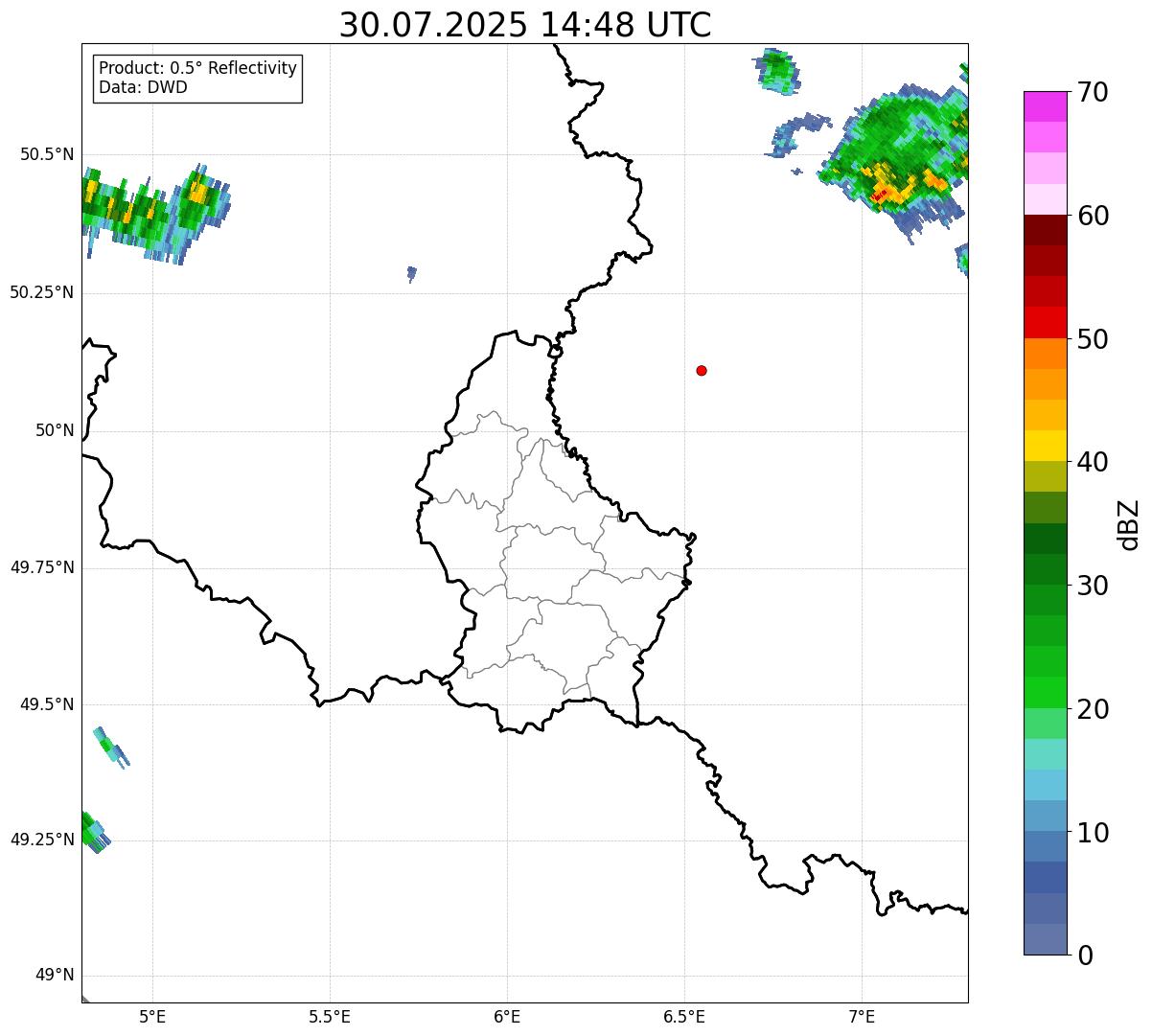Click the 6°E longitude label
This screenshot has width=1152, height=1036.
(x=507, y=1016)
